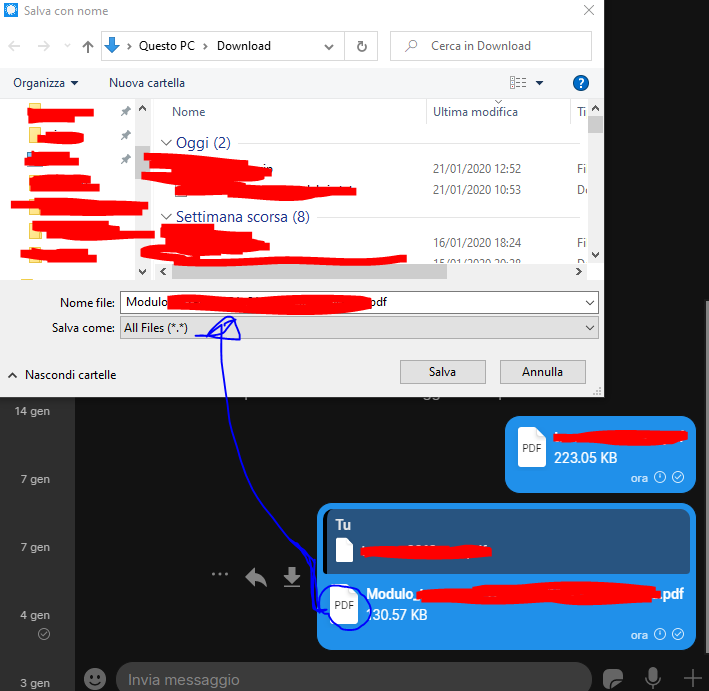
Task: Add attachment with the plus icon
Action: pos(692,678)
